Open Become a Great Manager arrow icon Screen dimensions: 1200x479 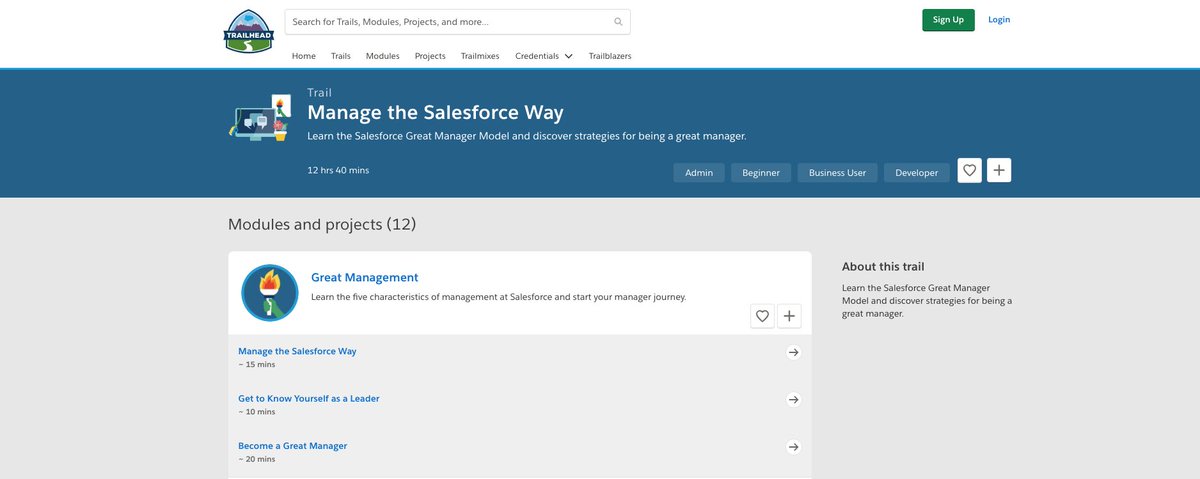(x=793, y=447)
